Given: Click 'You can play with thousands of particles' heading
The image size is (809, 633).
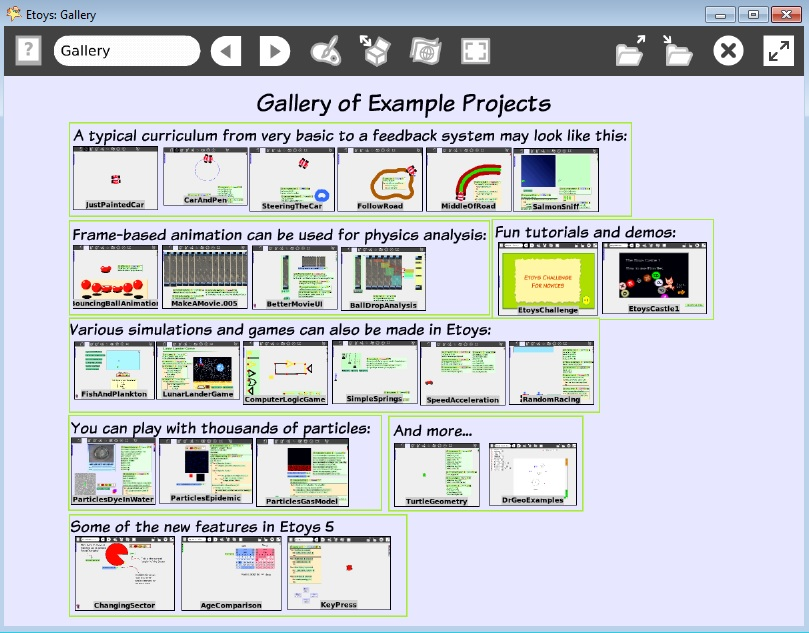Looking at the screenshot, I should pyautogui.click(x=221, y=428).
